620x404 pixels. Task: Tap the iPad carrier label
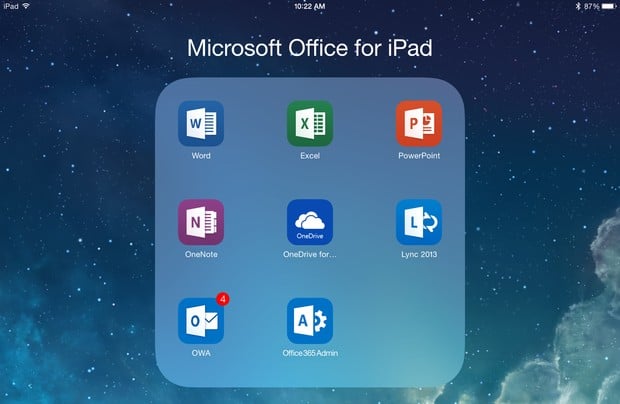11,6
